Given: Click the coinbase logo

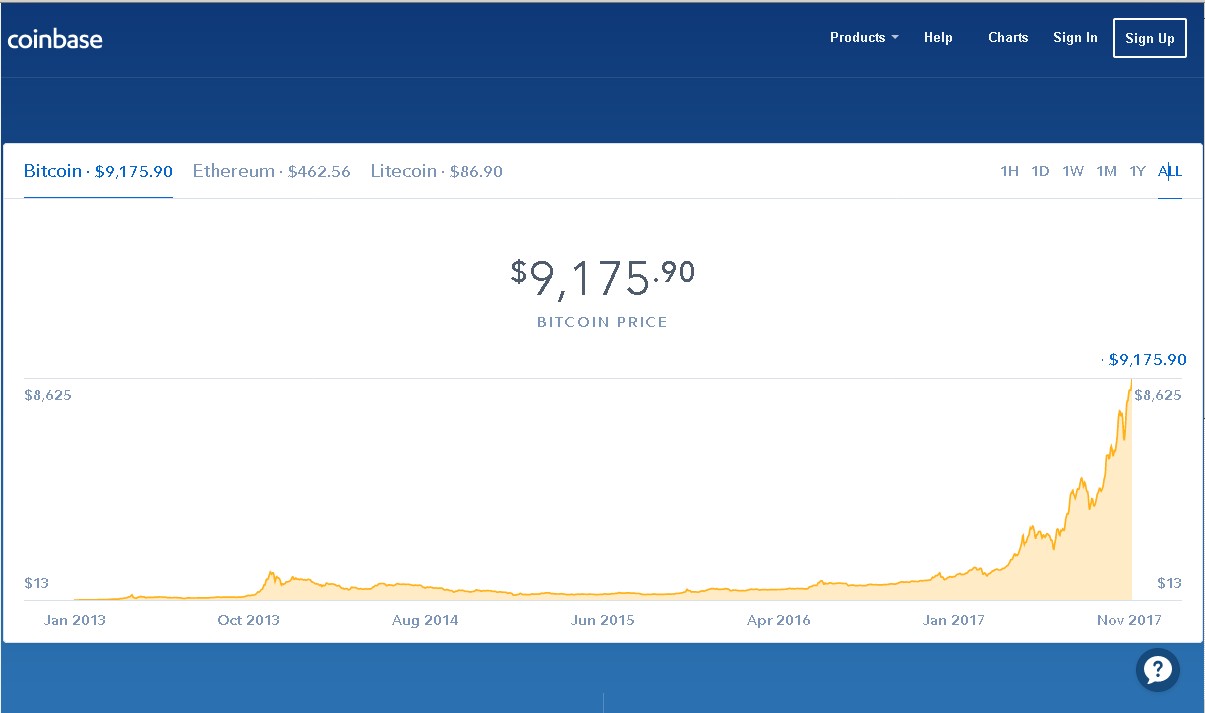Looking at the screenshot, I should (x=55, y=40).
